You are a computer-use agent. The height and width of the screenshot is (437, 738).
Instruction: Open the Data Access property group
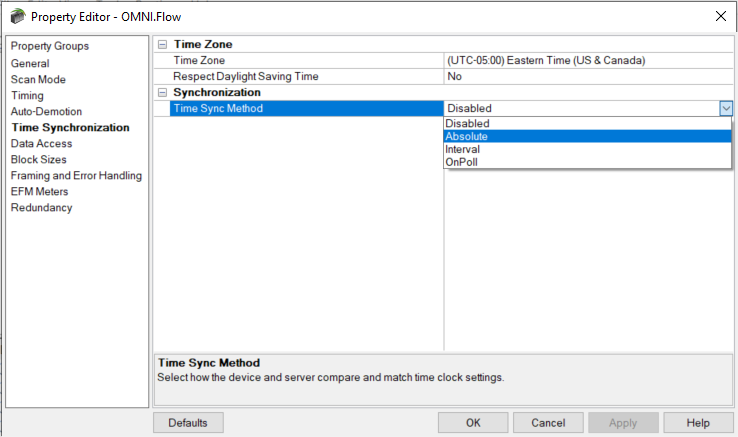pos(41,144)
